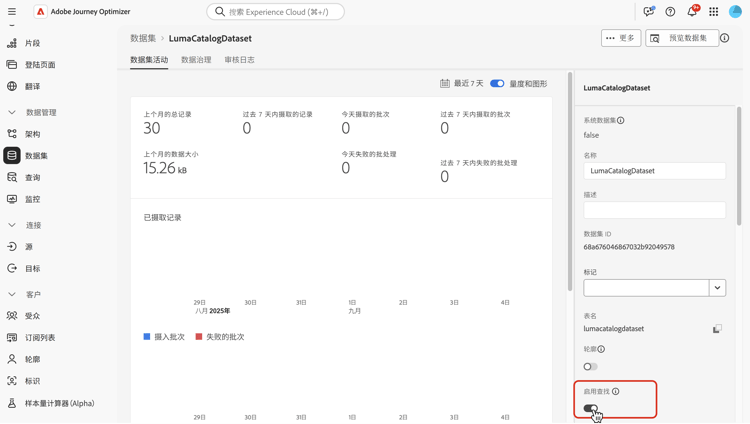The width and height of the screenshot is (750, 424).
Task: Open the notifications bell
Action: (692, 11)
